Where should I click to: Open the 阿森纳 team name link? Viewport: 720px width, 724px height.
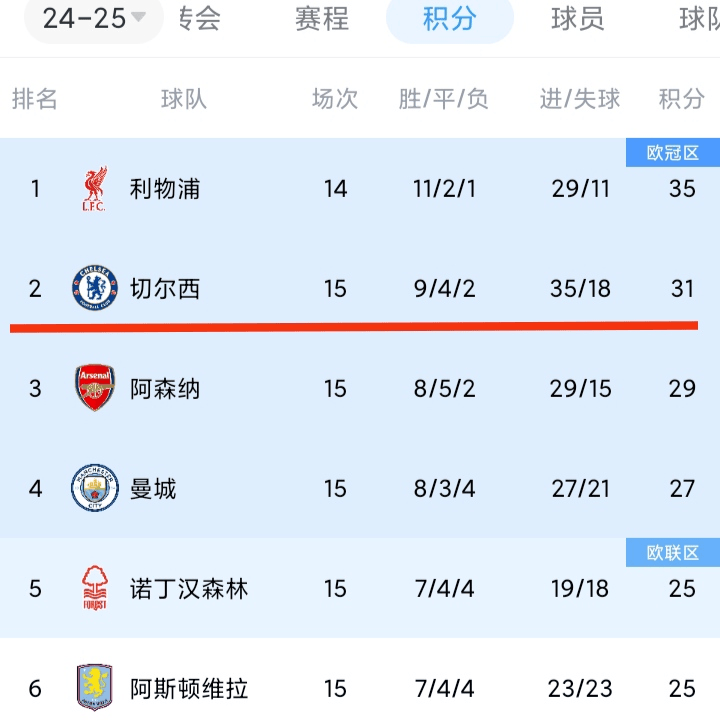click(165, 389)
